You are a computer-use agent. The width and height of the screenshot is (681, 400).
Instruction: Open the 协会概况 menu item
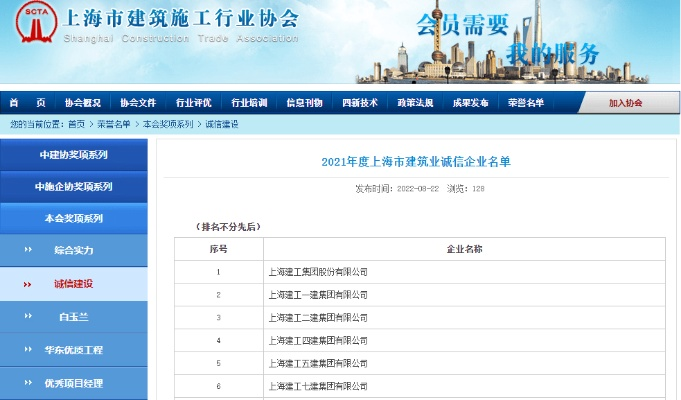click(83, 103)
